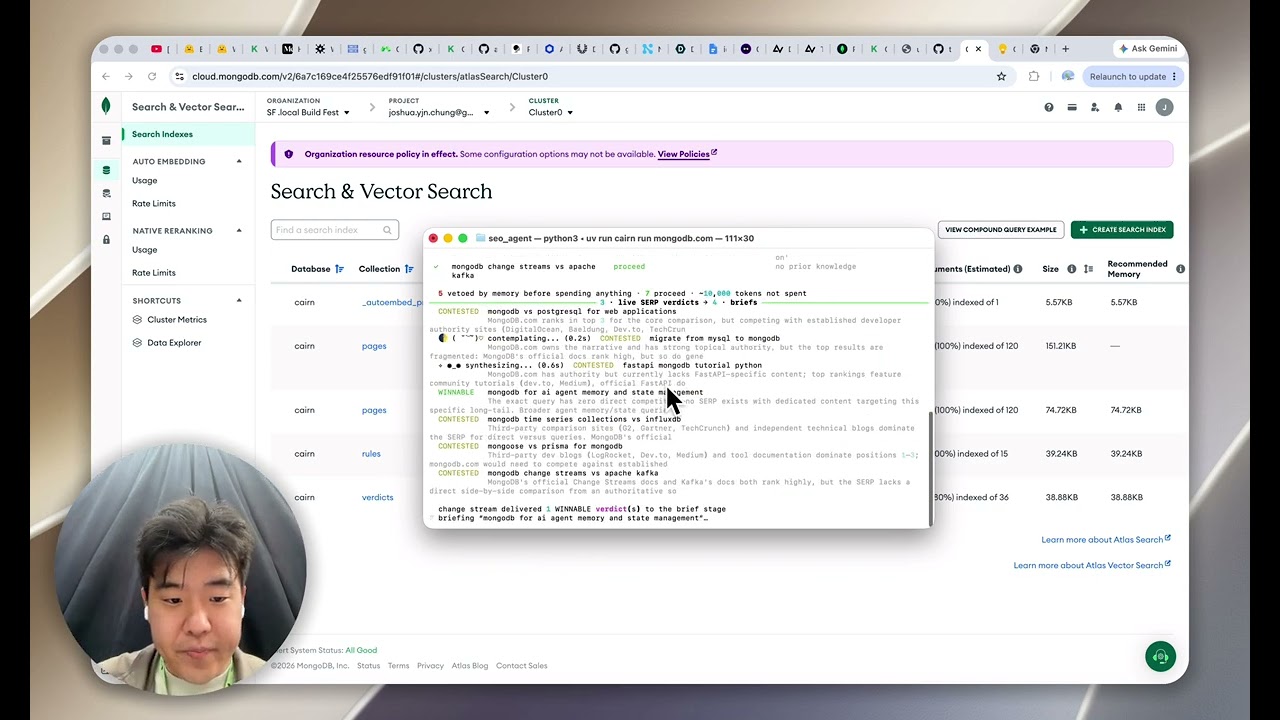The height and width of the screenshot is (720, 1280).
Task: Click the Search & Vector Search heading
Action: [x=381, y=192]
